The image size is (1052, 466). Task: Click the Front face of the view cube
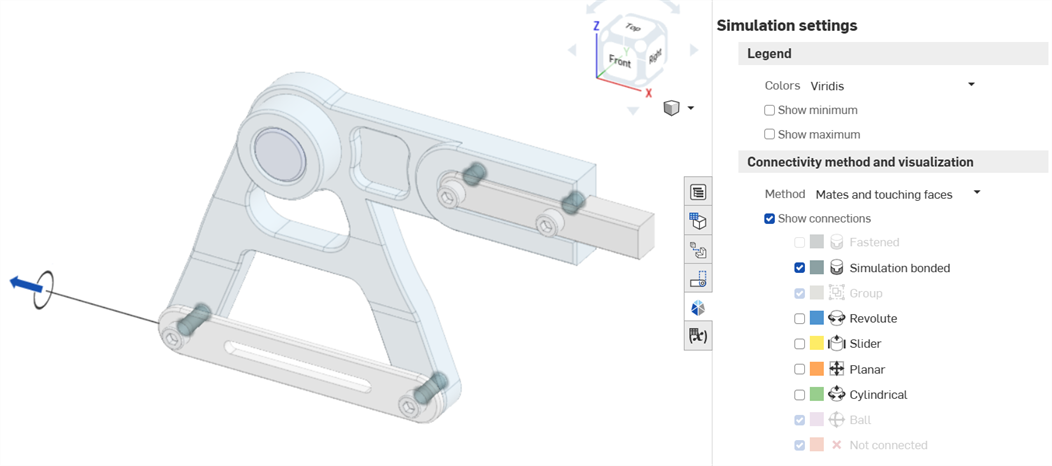click(620, 61)
